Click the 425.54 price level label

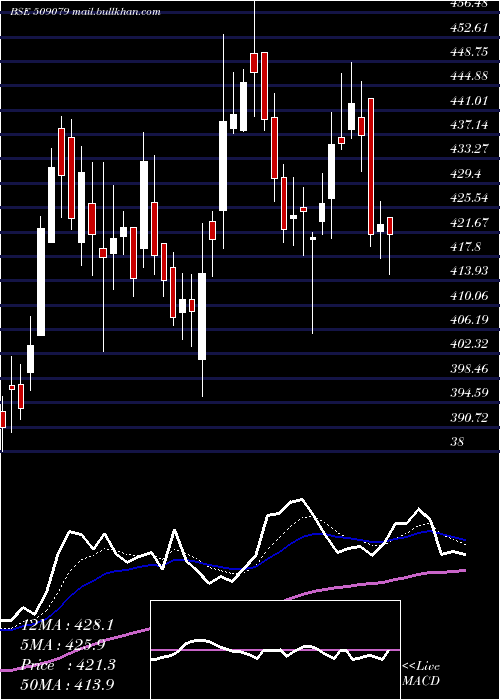pyautogui.click(x=469, y=198)
